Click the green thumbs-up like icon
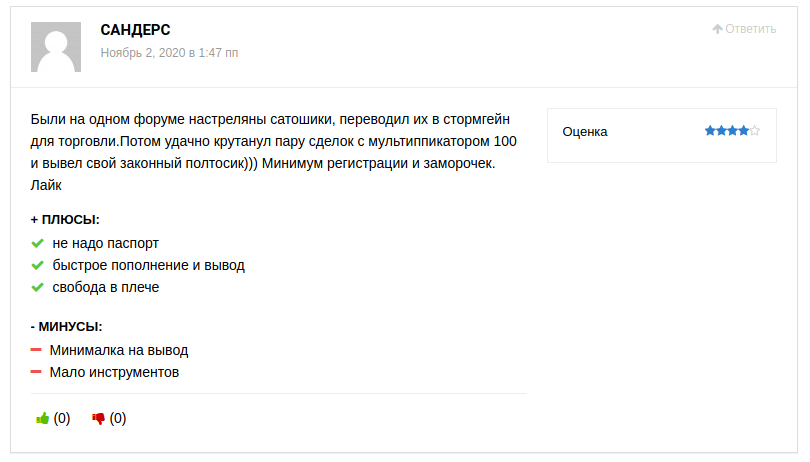The image size is (810, 462). [x=42, y=419]
